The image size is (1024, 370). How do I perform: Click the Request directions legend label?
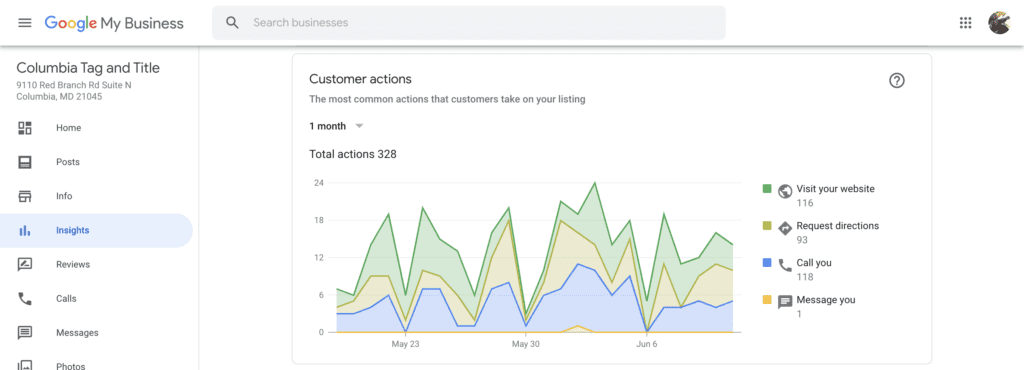(838, 226)
